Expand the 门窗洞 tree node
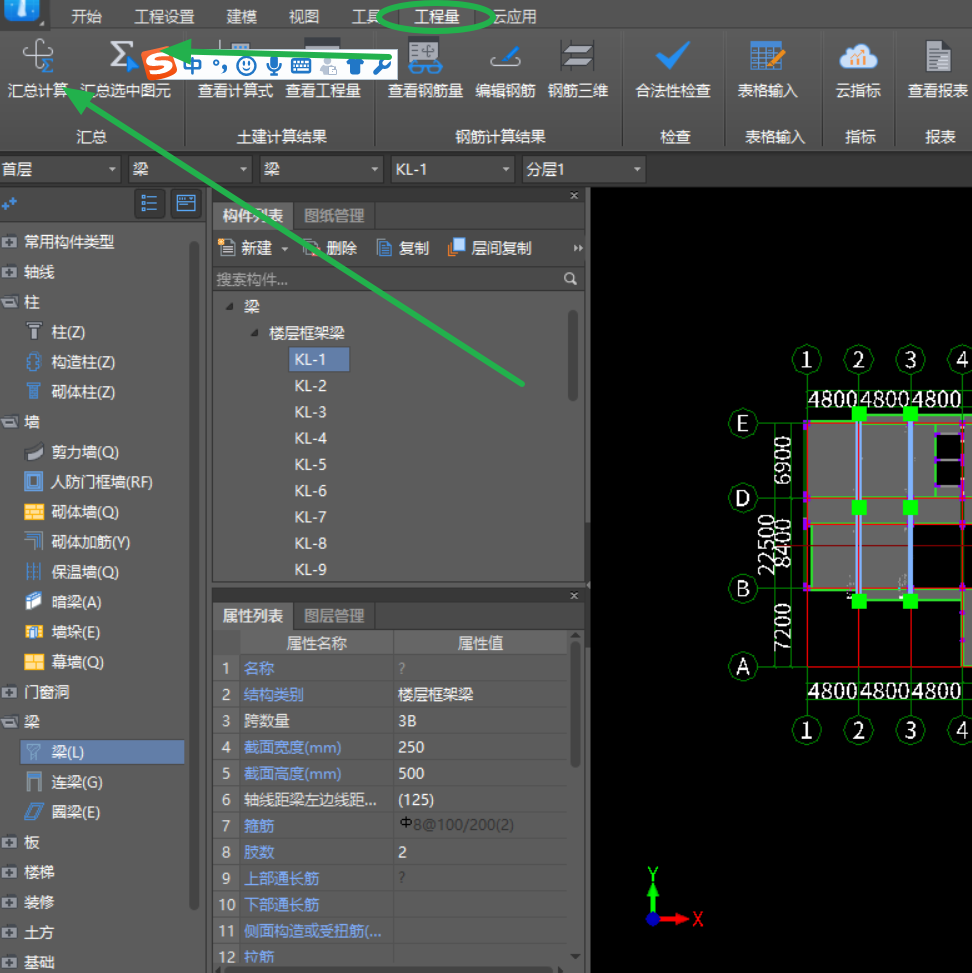 pos(9,691)
